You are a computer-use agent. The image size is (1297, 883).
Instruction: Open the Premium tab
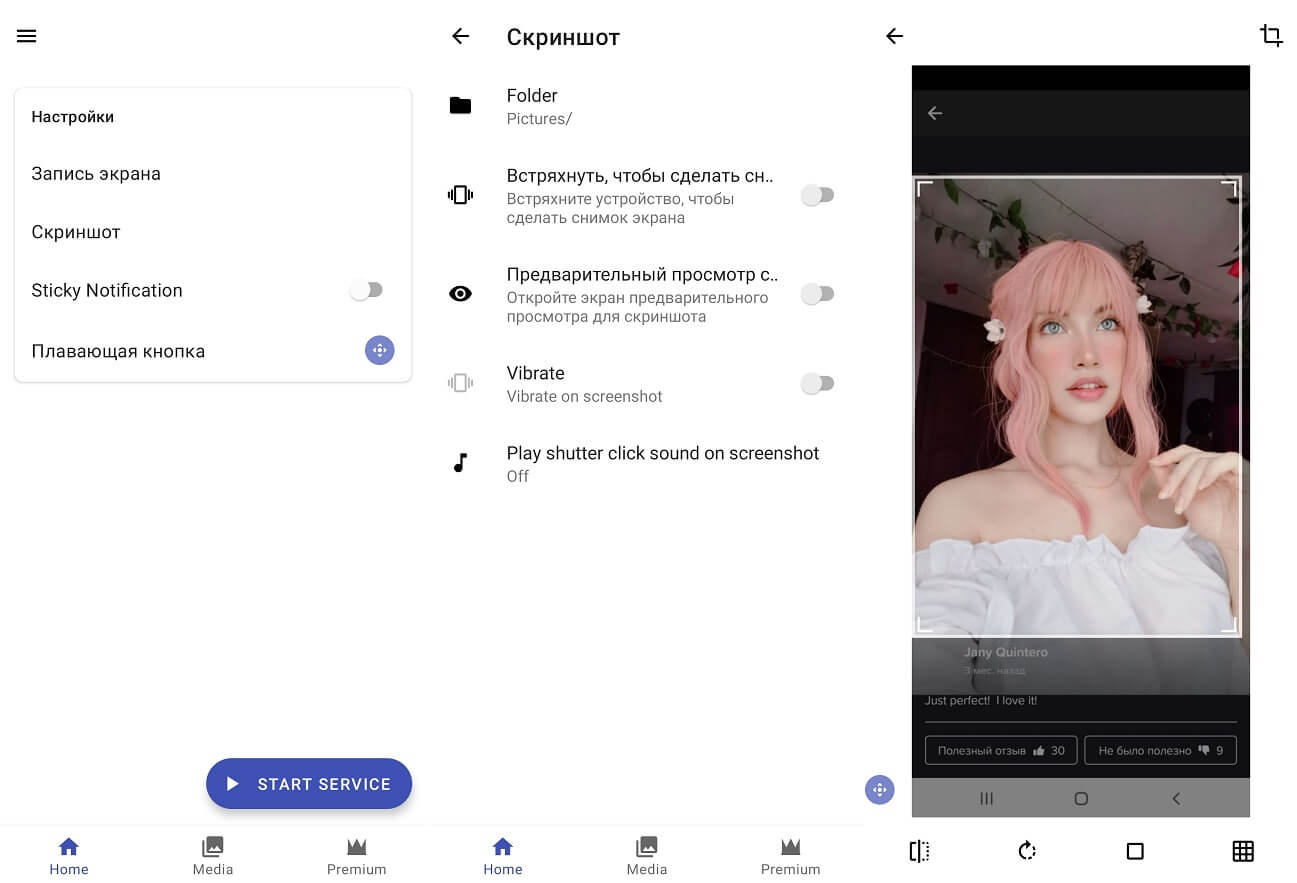point(357,855)
